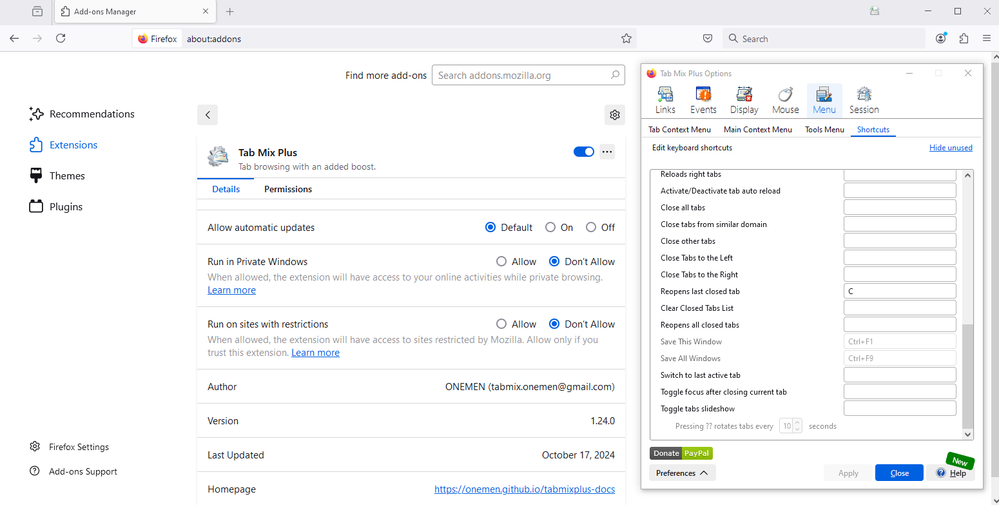Select Default for automatic updates

pyautogui.click(x=490, y=227)
